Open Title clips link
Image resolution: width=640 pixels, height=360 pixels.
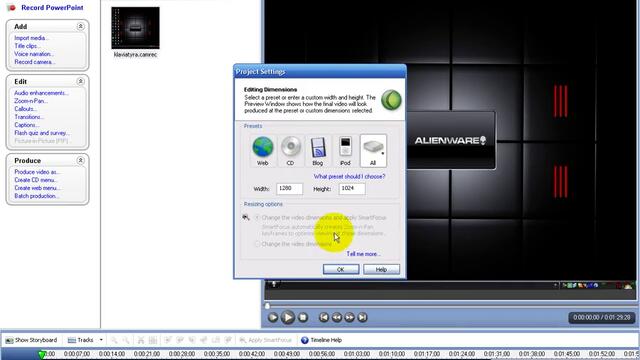[x=27, y=46]
